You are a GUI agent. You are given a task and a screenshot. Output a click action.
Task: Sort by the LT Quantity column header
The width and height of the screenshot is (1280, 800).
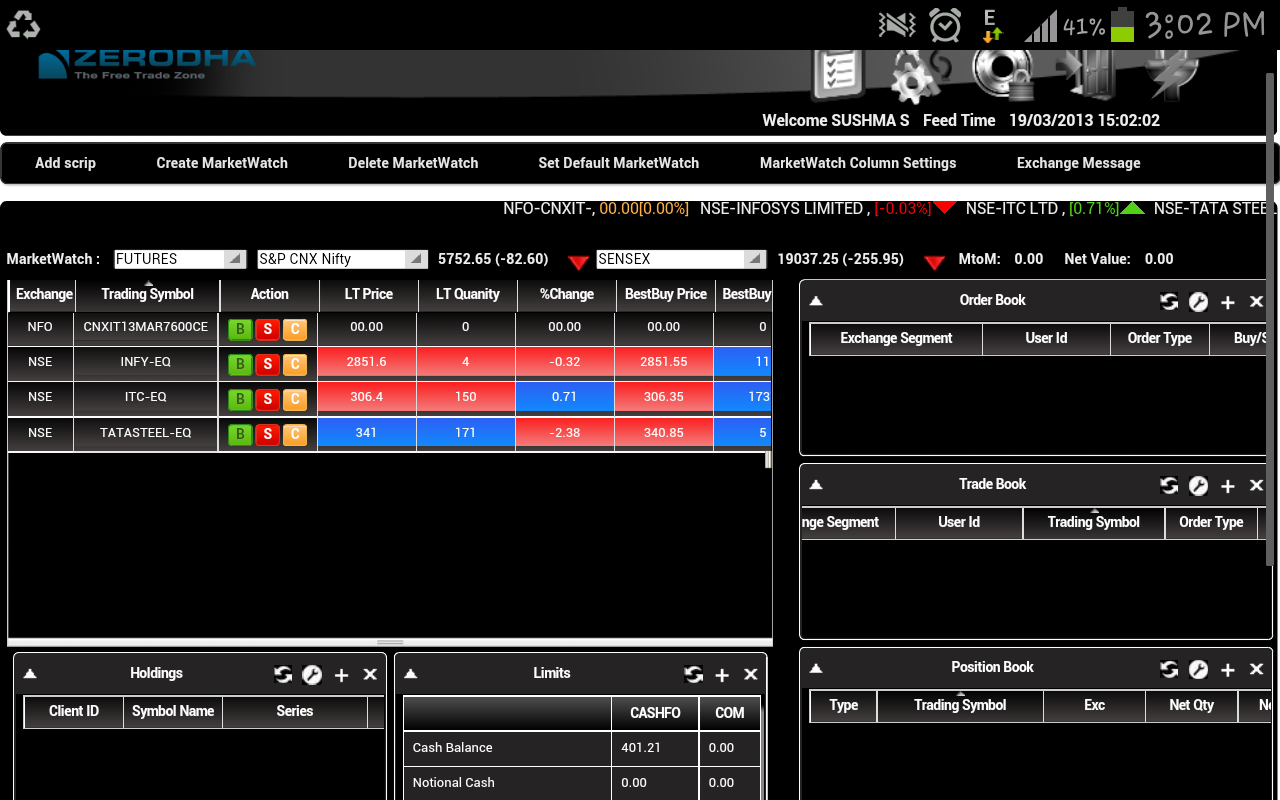point(467,294)
